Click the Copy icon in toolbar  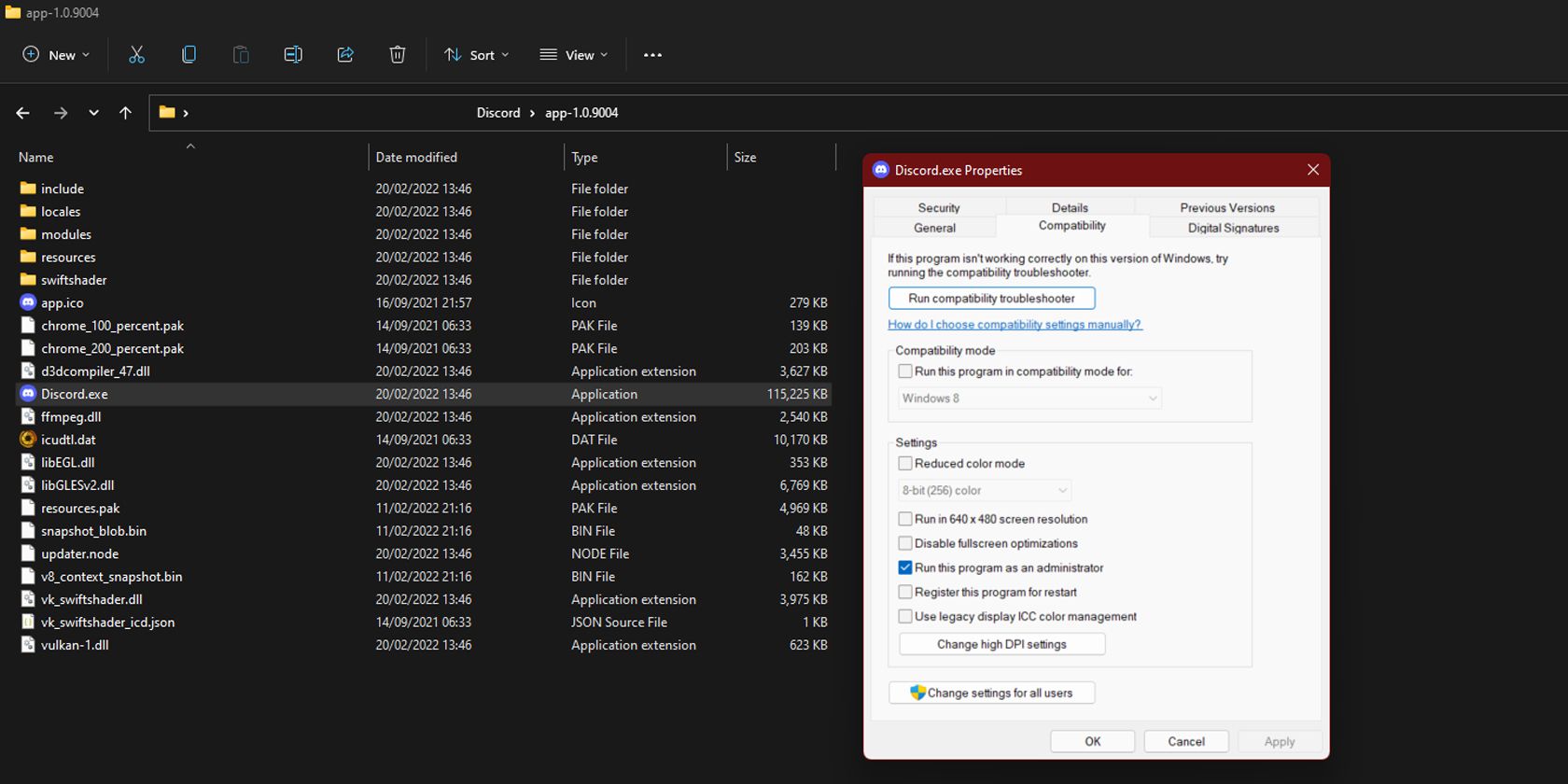point(189,55)
